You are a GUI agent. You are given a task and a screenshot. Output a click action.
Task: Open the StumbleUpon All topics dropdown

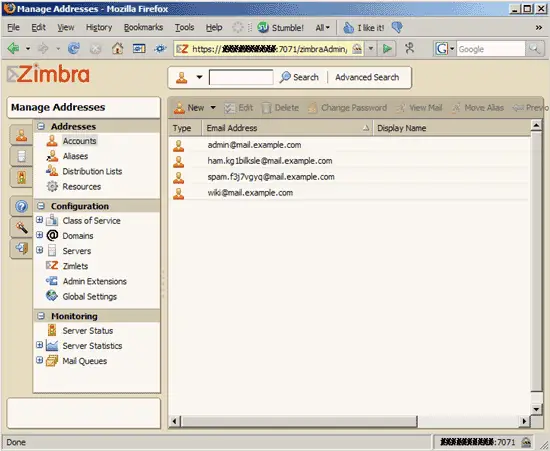coord(322,28)
